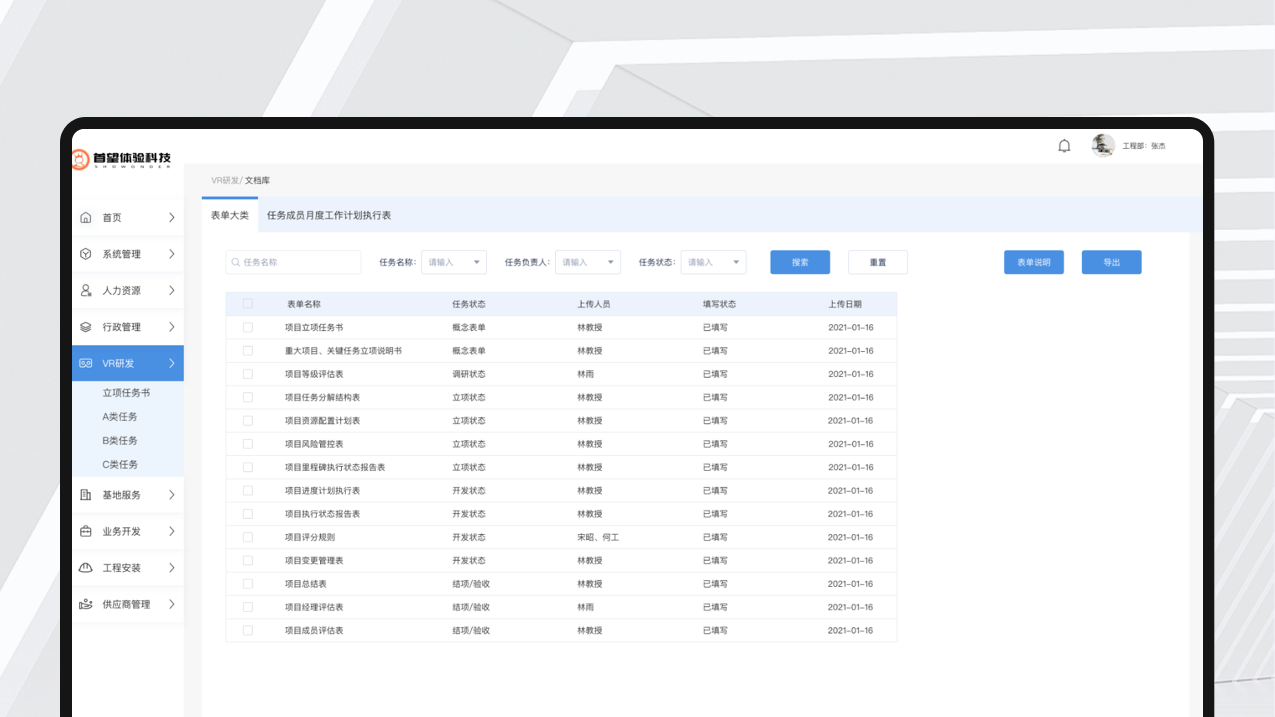Check the box for 项目经理评估表

tap(248, 607)
